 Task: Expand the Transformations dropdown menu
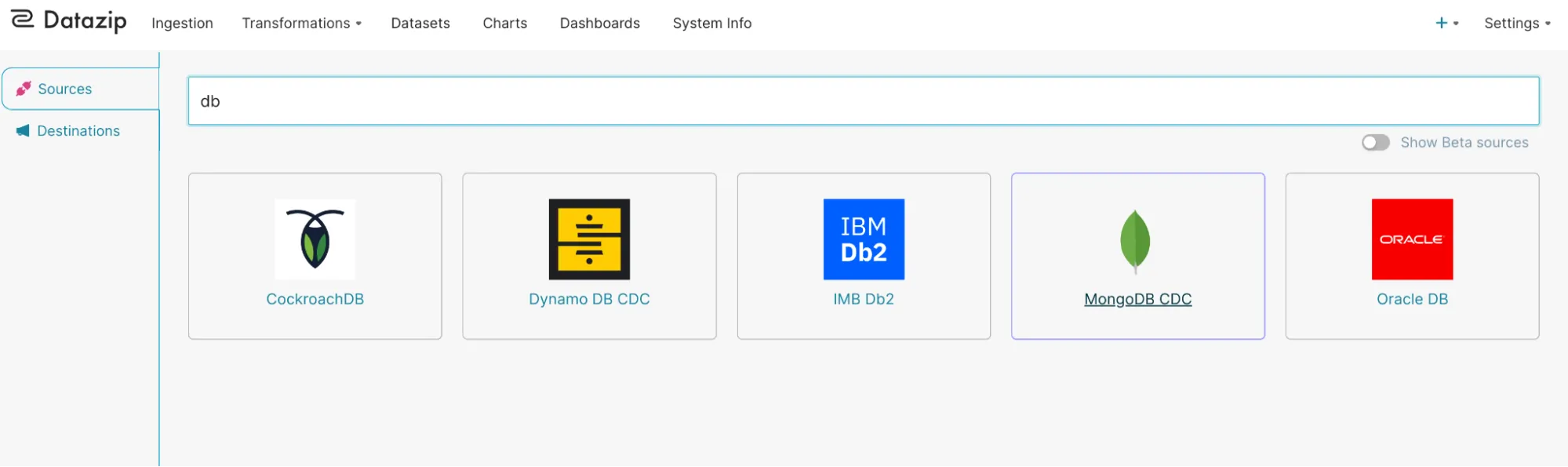click(x=301, y=24)
